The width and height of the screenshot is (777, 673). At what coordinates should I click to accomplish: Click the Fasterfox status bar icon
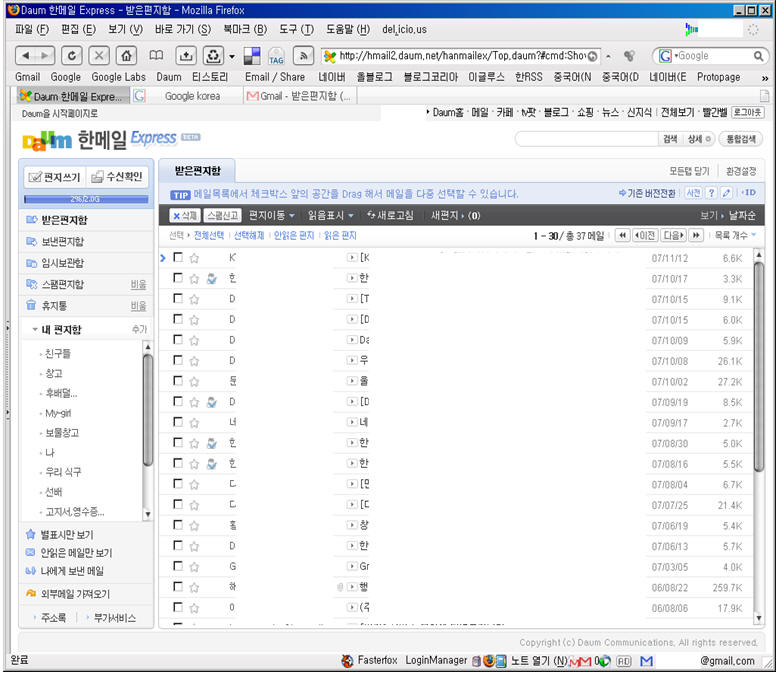pos(348,661)
